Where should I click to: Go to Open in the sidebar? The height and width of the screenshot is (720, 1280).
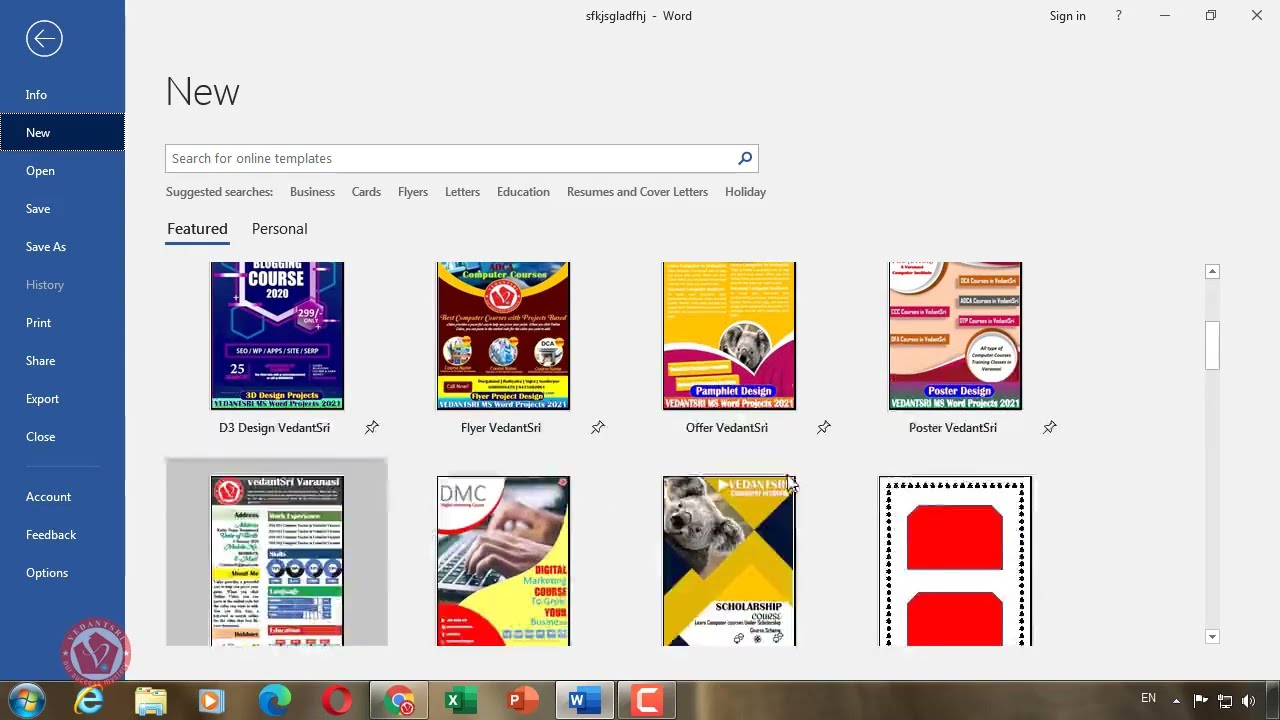(x=62, y=171)
